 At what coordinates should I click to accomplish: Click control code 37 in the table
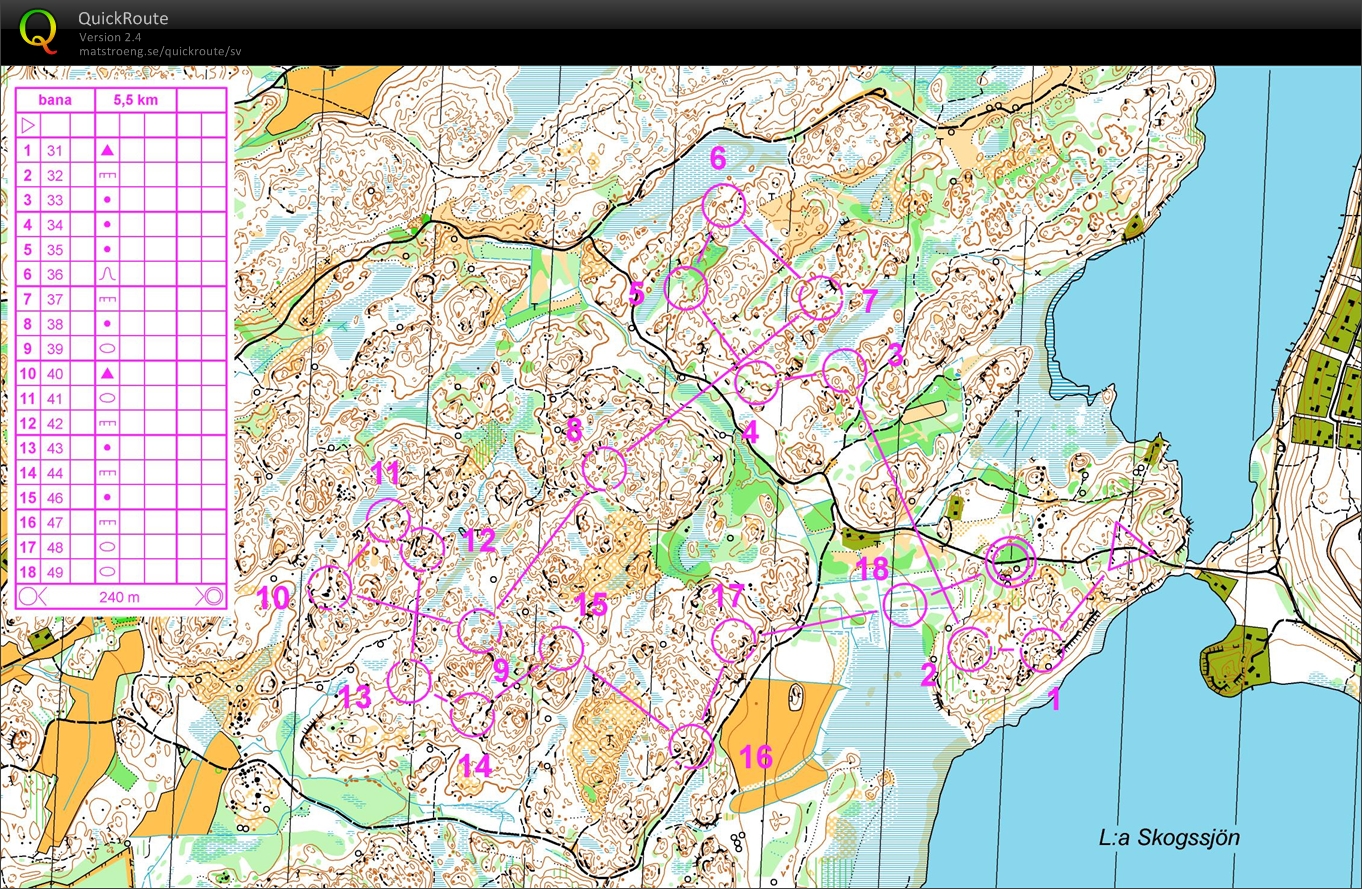pyautogui.click(x=55, y=300)
